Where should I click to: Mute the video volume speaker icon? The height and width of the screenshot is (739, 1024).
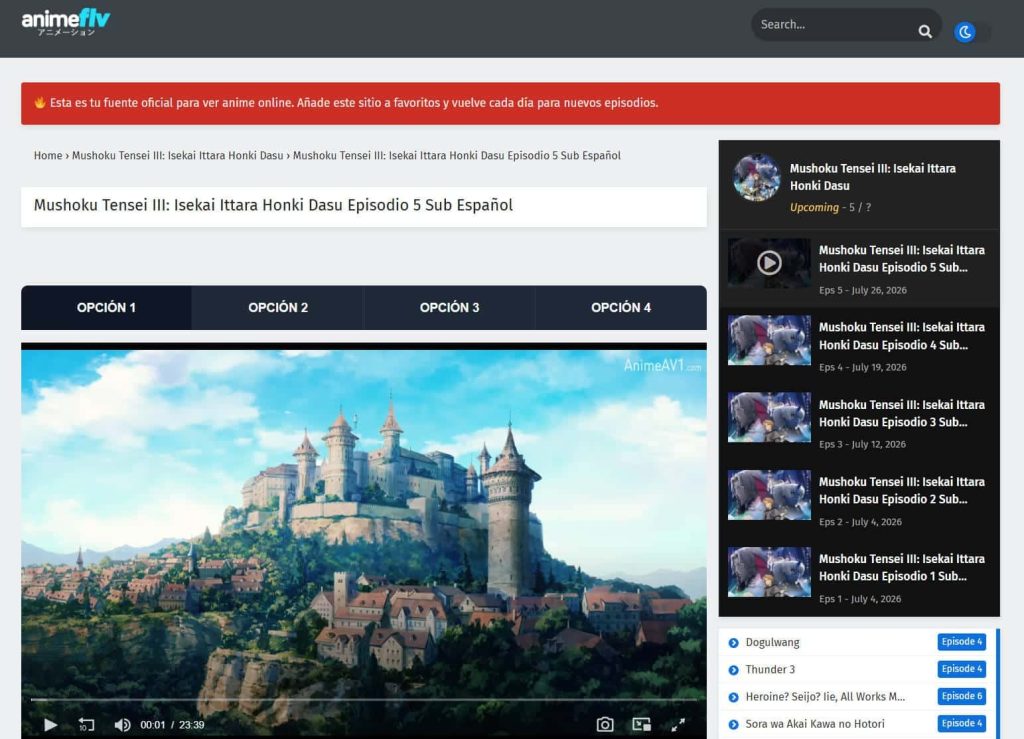(122, 725)
